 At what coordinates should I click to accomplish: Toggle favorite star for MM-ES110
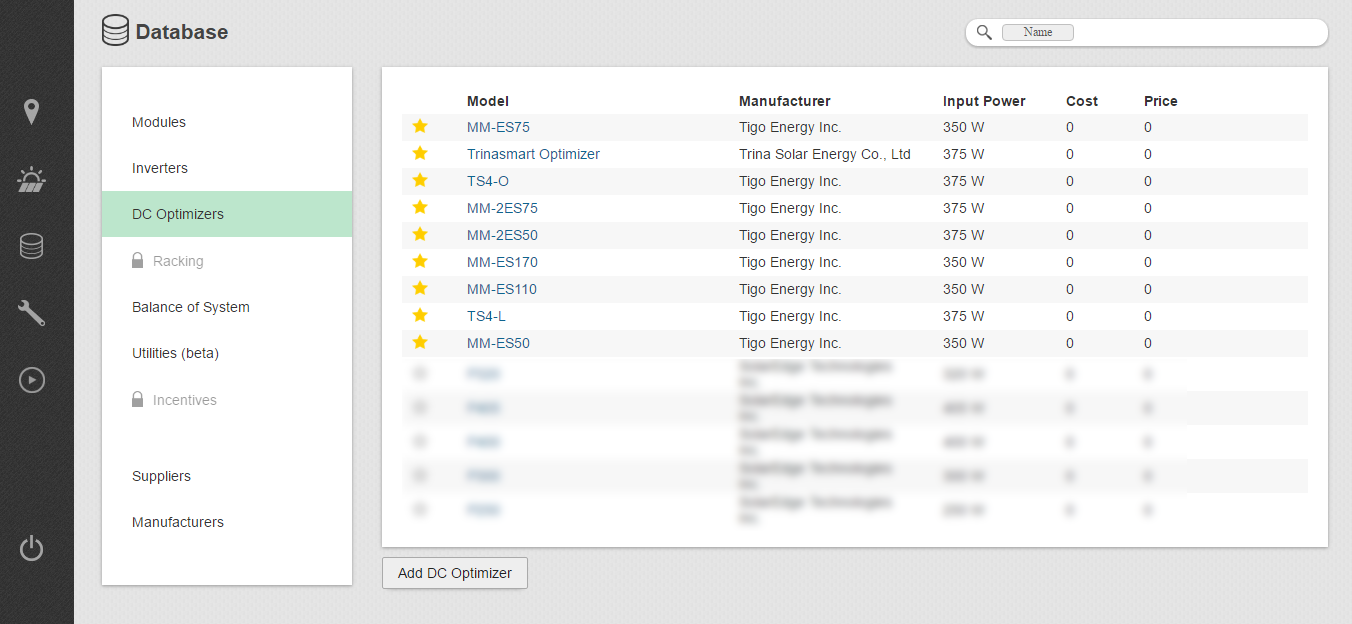(420, 288)
